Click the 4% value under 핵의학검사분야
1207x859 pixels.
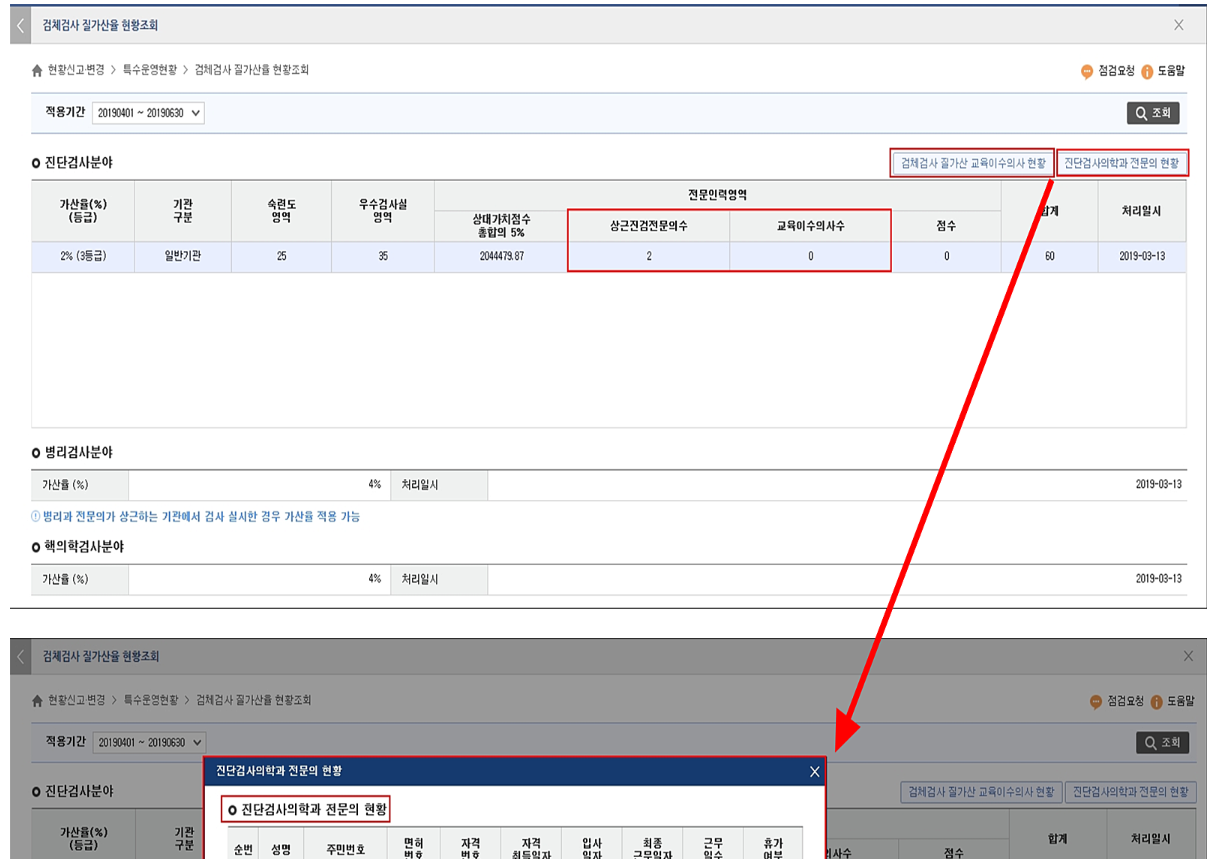click(x=374, y=579)
